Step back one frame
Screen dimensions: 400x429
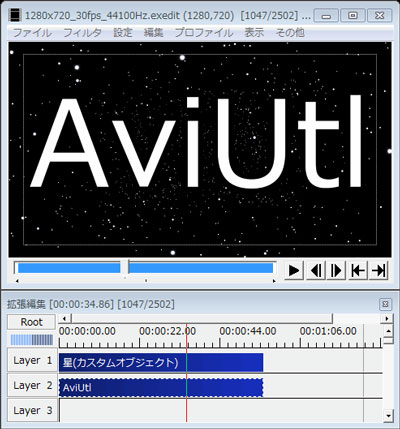(x=315, y=270)
